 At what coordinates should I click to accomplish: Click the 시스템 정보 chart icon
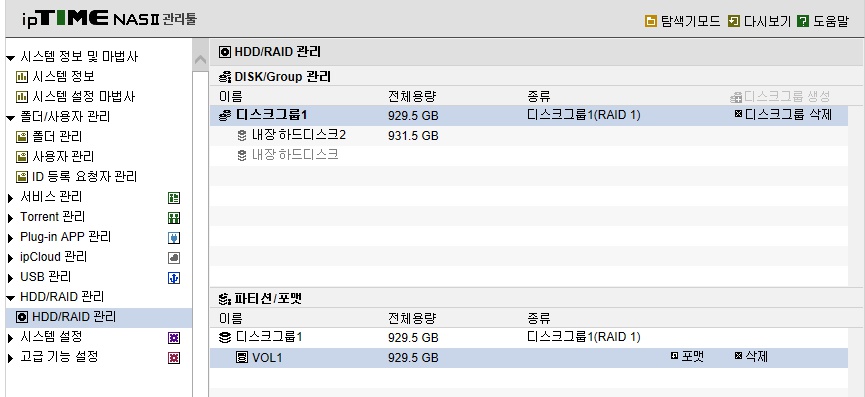coord(22,77)
